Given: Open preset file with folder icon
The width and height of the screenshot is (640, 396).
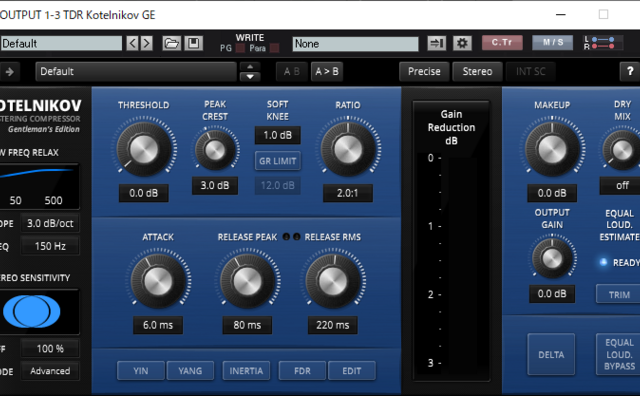Looking at the screenshot, I should [171, 43].
